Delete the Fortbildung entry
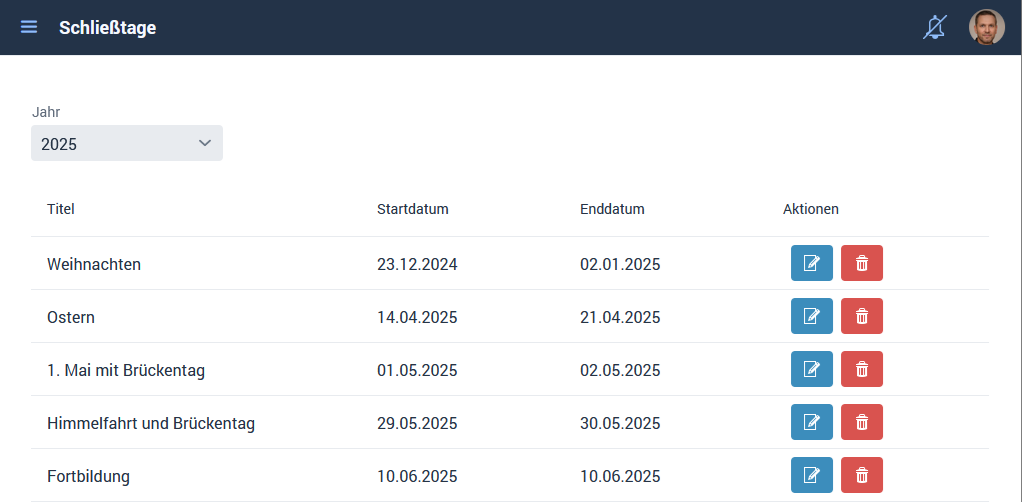 (861, 476)
